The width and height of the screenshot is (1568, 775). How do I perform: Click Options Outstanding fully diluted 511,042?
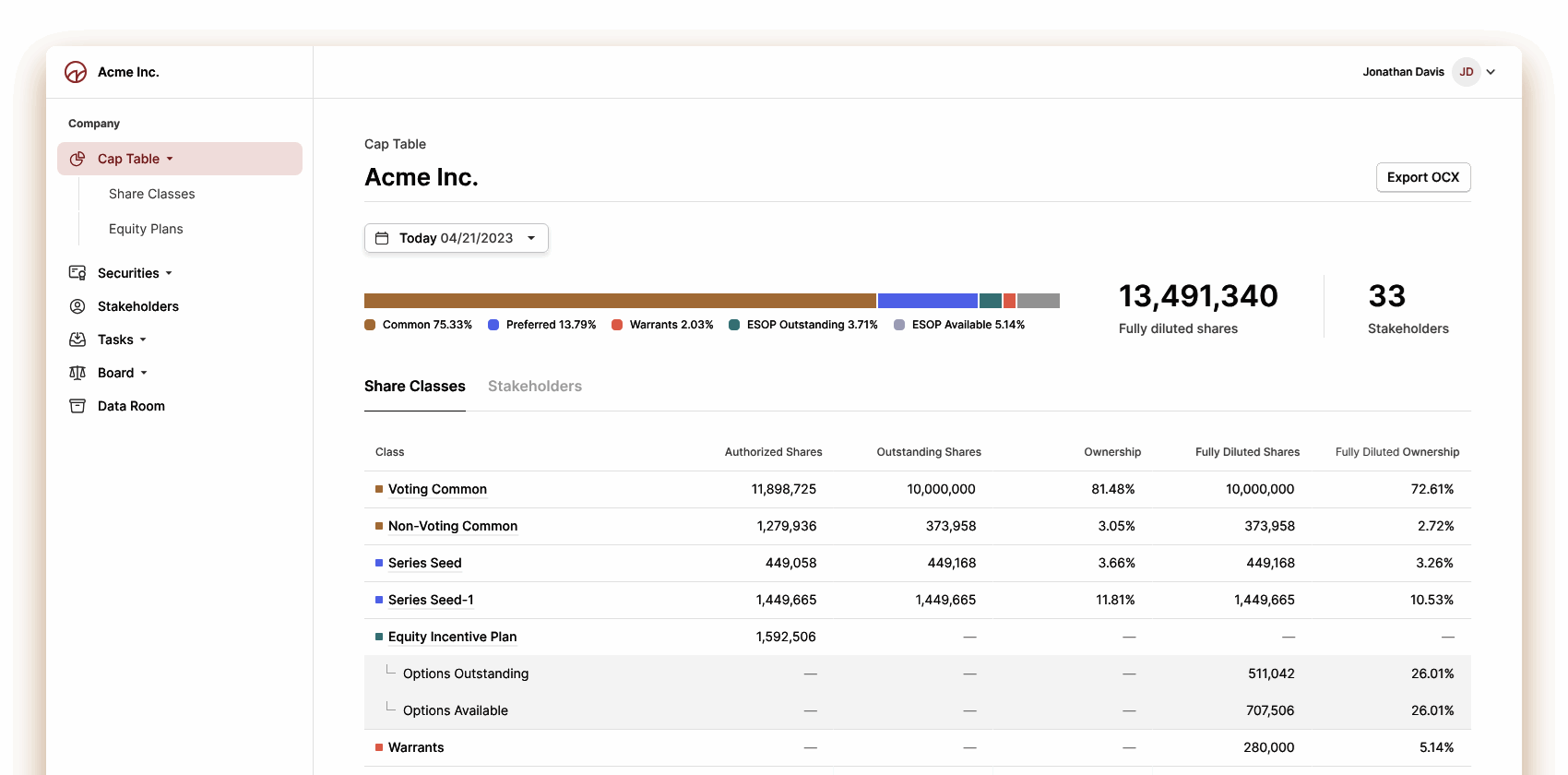point(1271,674)
